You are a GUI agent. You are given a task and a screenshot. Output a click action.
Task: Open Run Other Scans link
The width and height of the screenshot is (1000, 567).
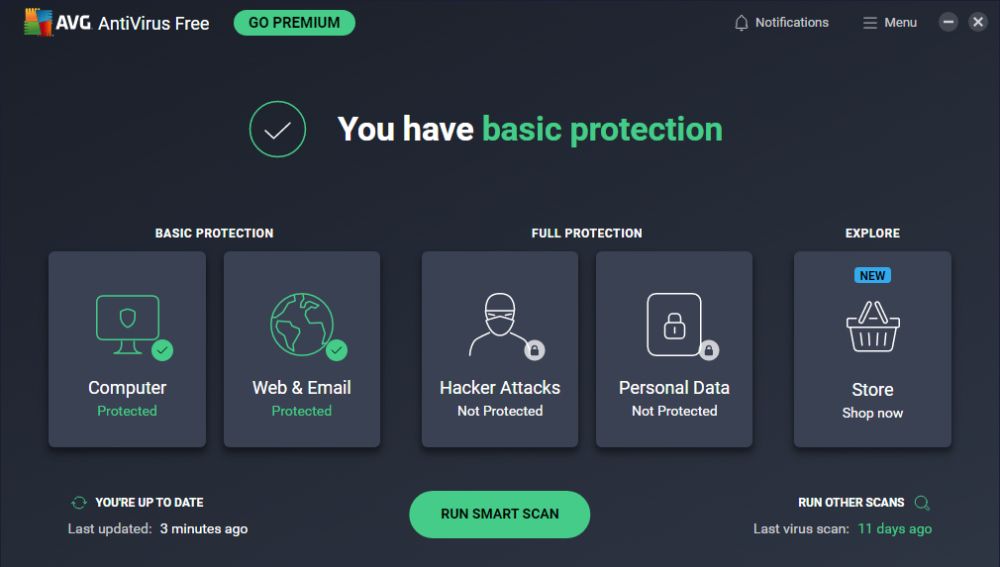click(x=850, y=503)
